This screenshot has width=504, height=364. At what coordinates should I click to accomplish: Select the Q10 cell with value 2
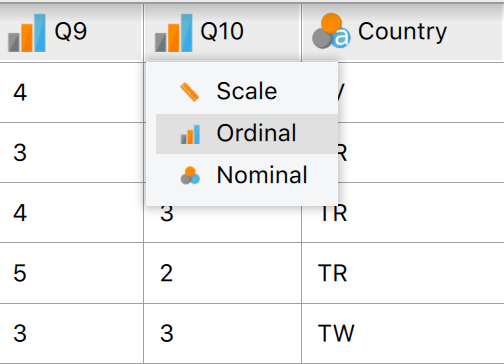click(x=222, y=273)
